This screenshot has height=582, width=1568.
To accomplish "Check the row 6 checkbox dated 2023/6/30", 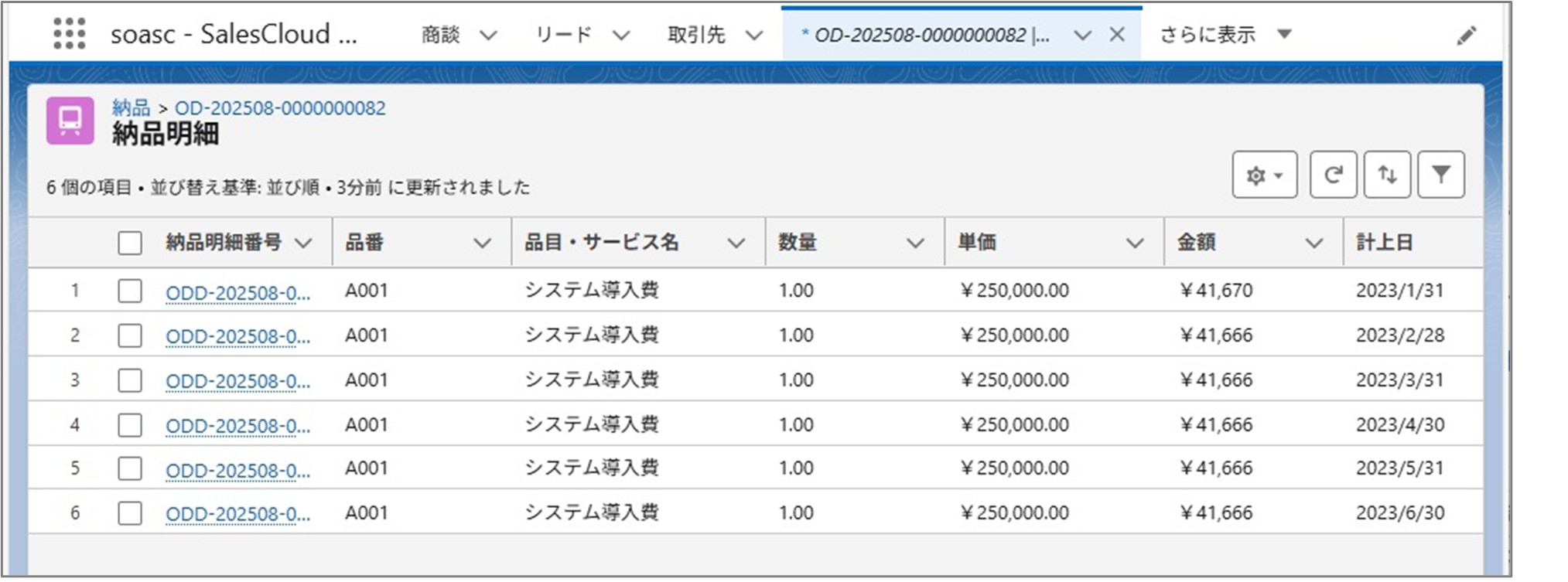I will 130,513.
